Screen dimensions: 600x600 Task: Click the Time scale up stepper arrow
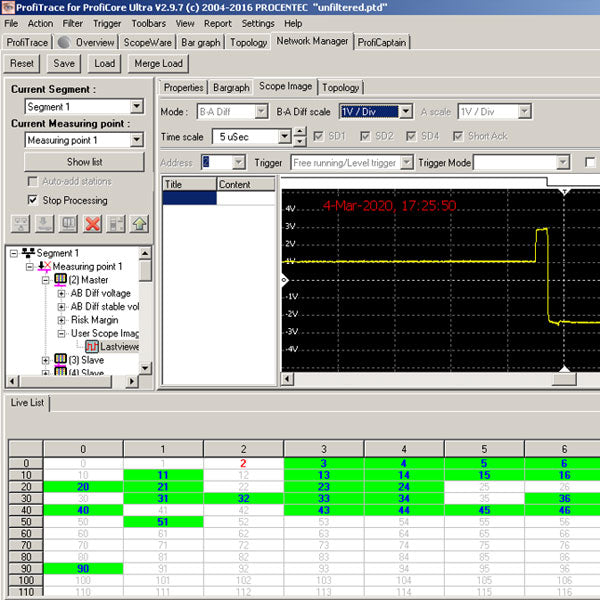click(x=300, y=132)
